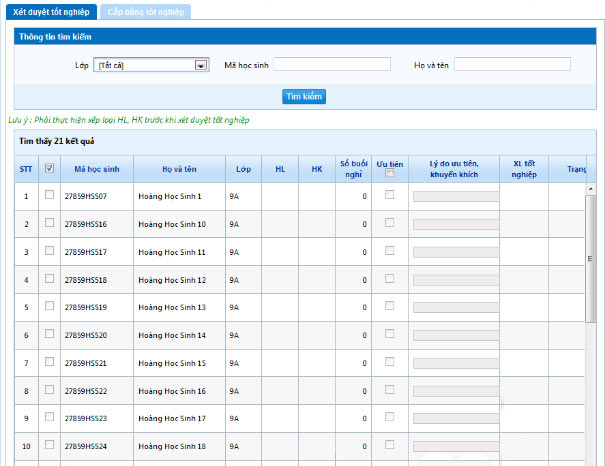605x466 pixels.
Task: Select the checkbox for student 27859HSS16
Action: (x=50, y=223)
